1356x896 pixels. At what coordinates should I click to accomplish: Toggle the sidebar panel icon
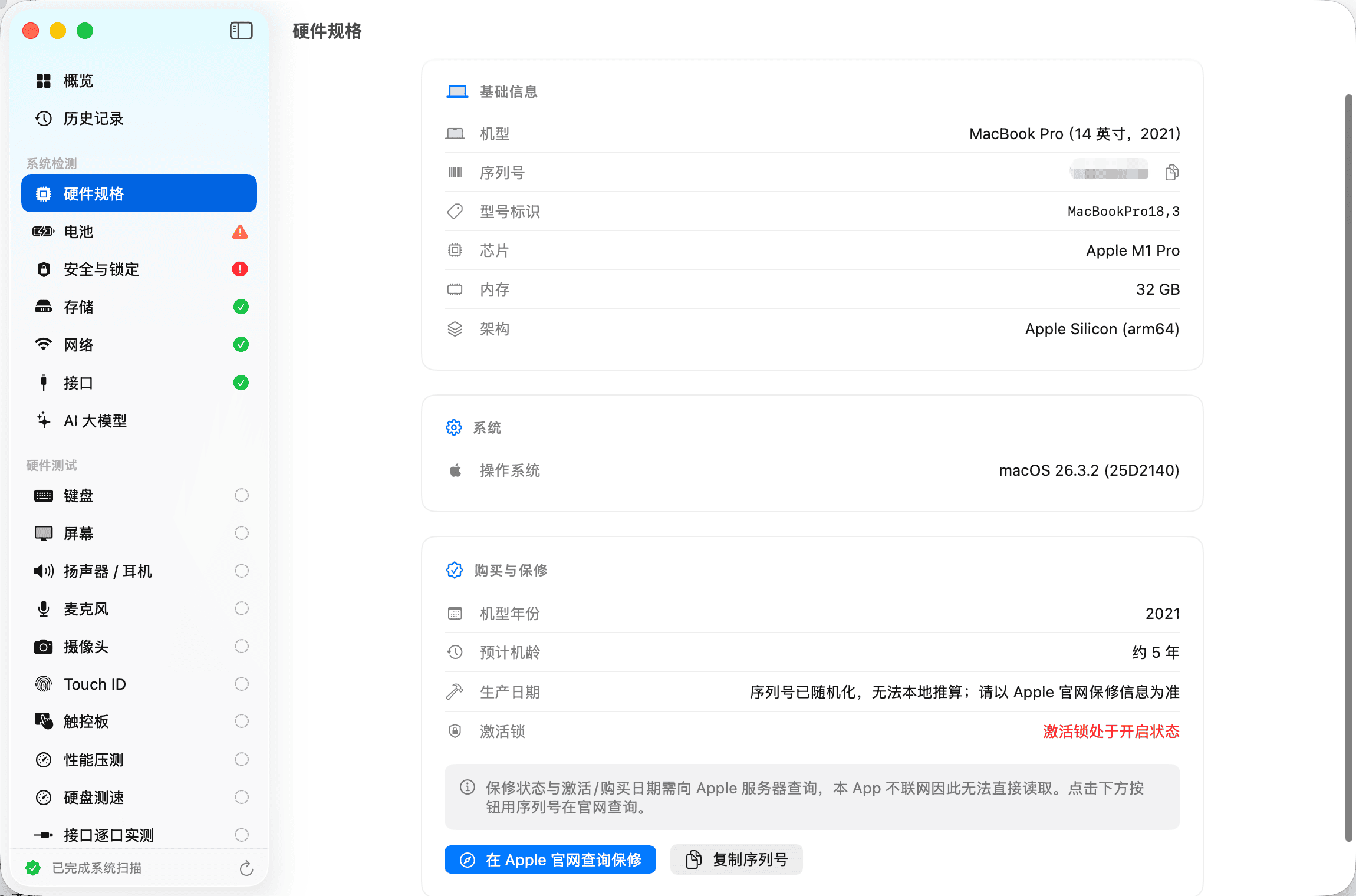click(x=241, y=31)
